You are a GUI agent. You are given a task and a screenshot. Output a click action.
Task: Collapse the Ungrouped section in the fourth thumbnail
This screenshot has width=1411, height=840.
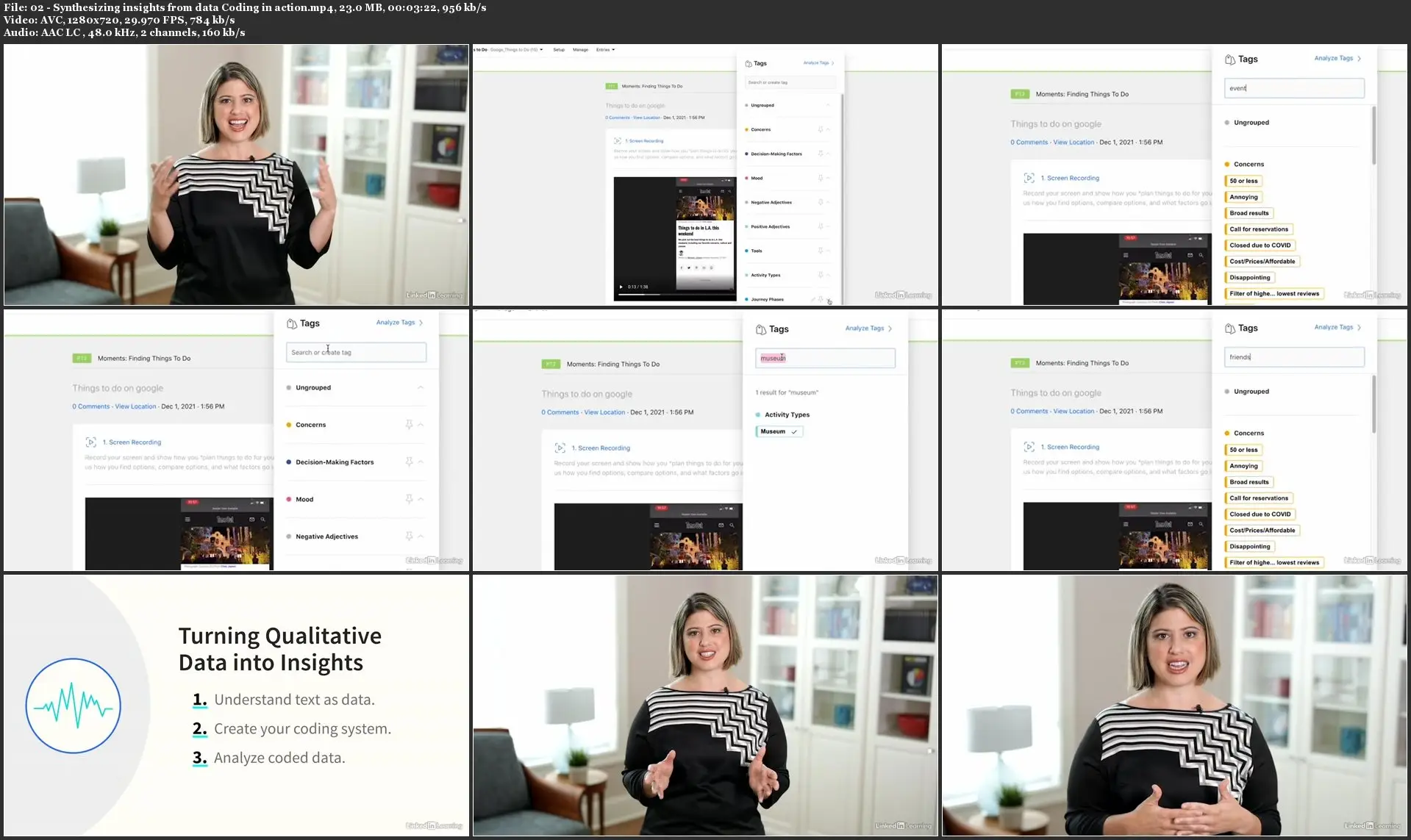(421, 387)
